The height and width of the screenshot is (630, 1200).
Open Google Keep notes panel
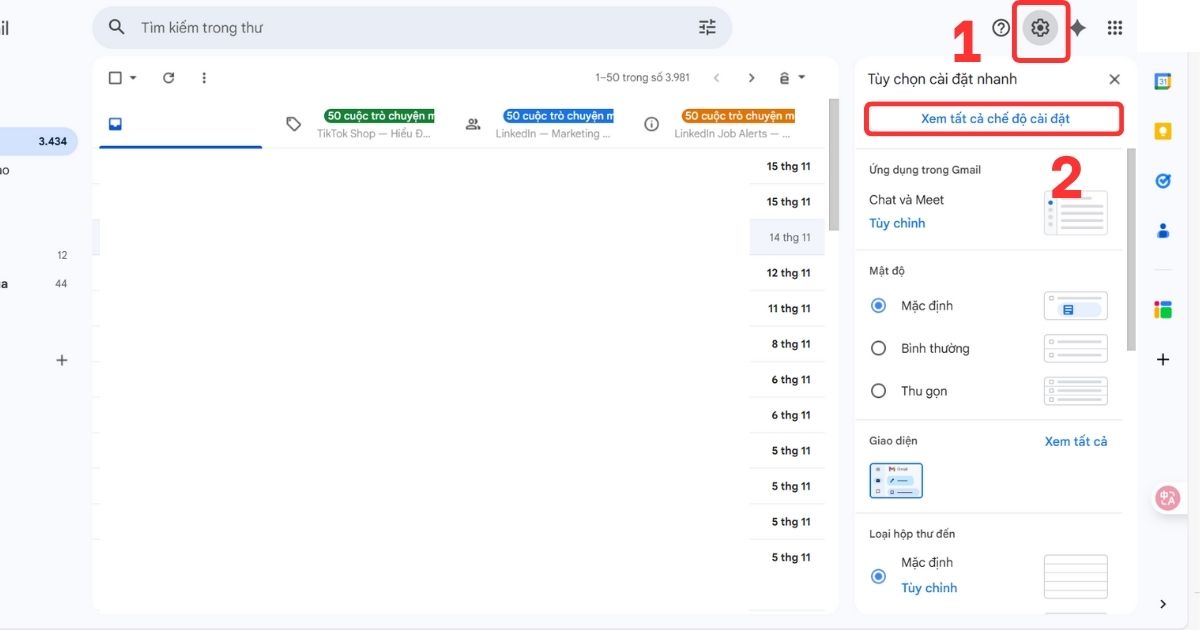click(x=1163, y=130)
